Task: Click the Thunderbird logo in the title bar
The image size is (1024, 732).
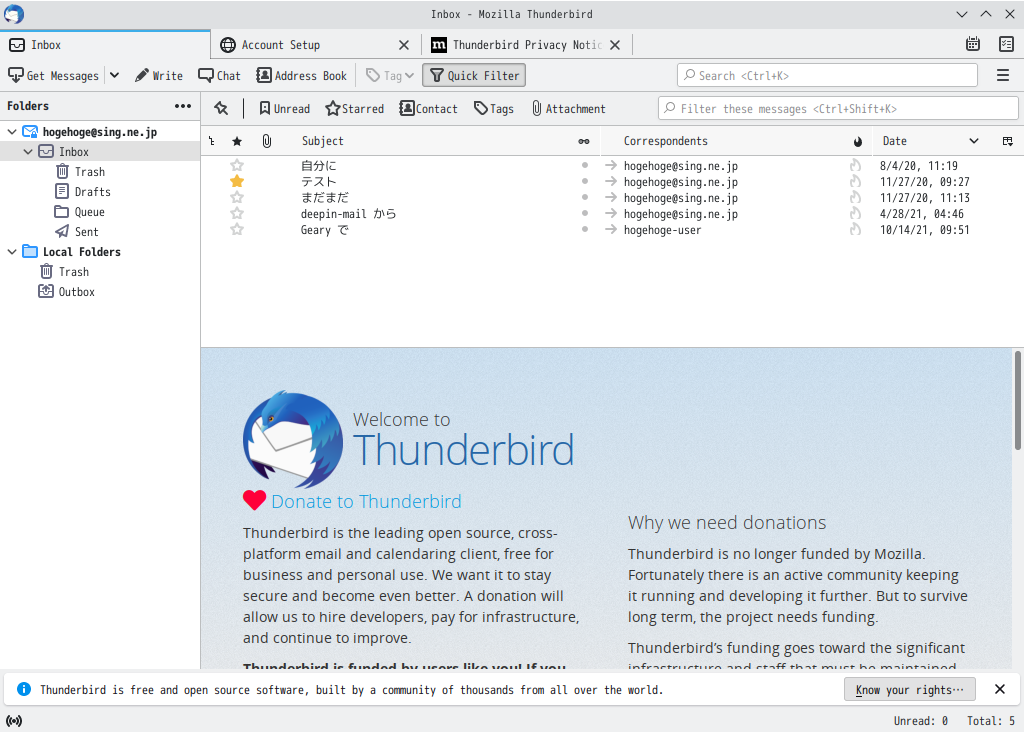Action: tap(14, 14)
